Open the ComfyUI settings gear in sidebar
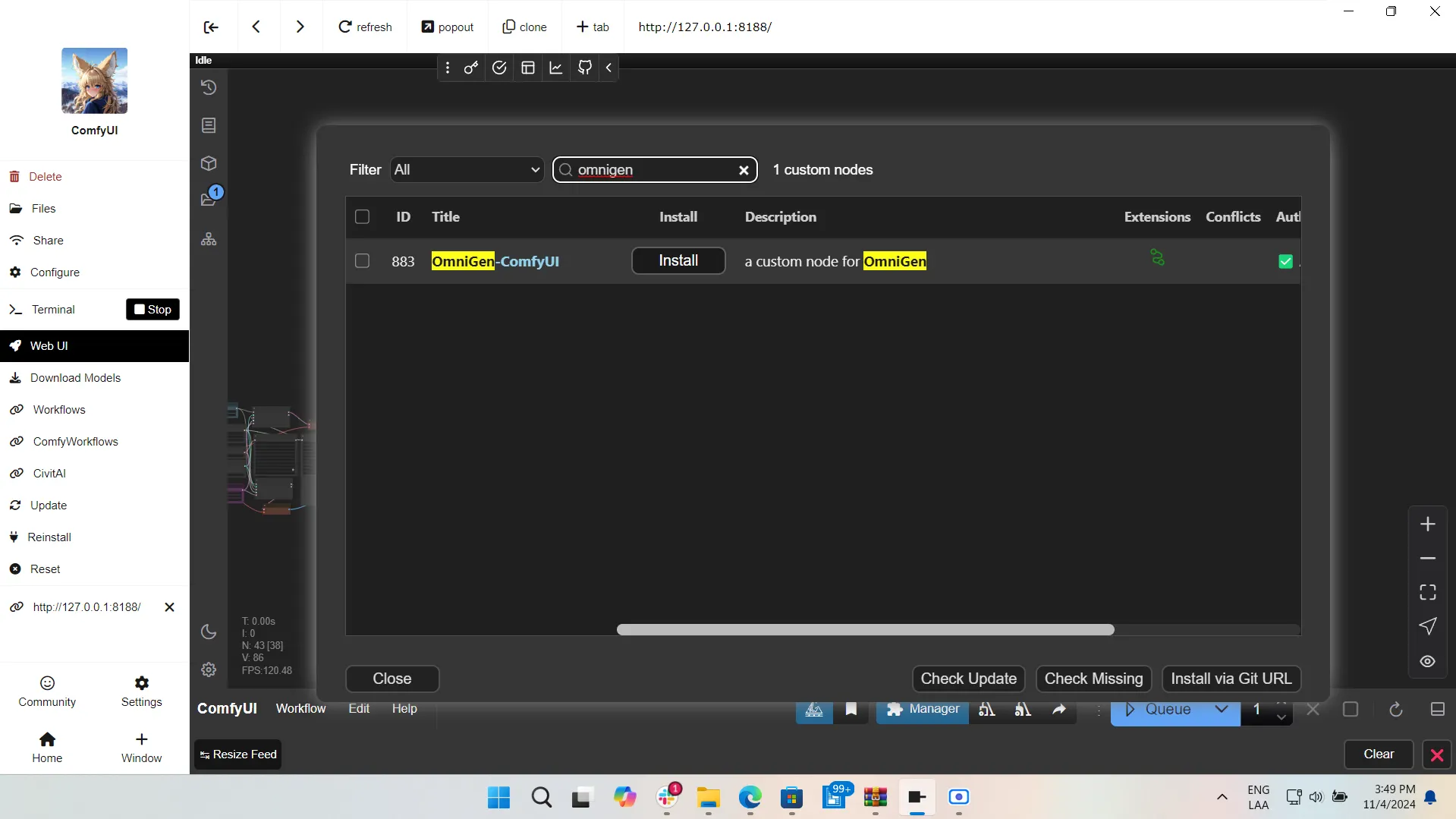The height and width of the screenshot is (819, 1456). pos(209,669)
